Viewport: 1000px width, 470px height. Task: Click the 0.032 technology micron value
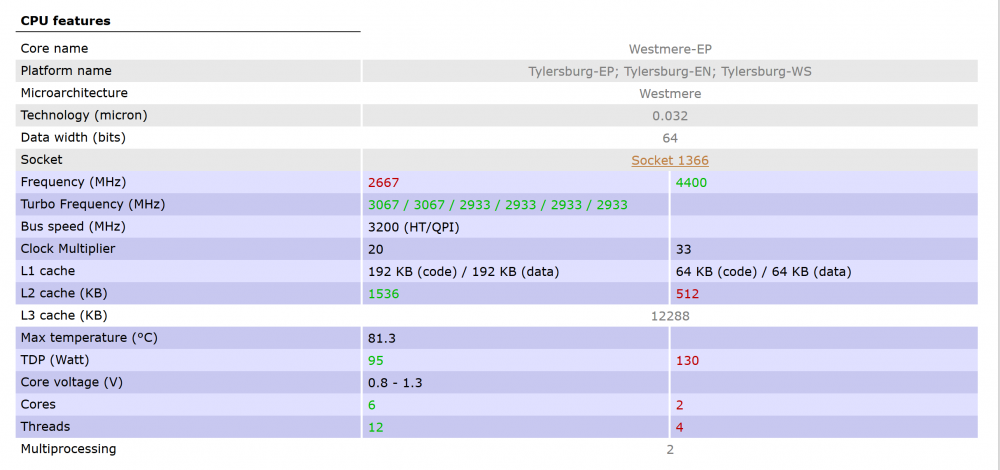tap(669, 116)
